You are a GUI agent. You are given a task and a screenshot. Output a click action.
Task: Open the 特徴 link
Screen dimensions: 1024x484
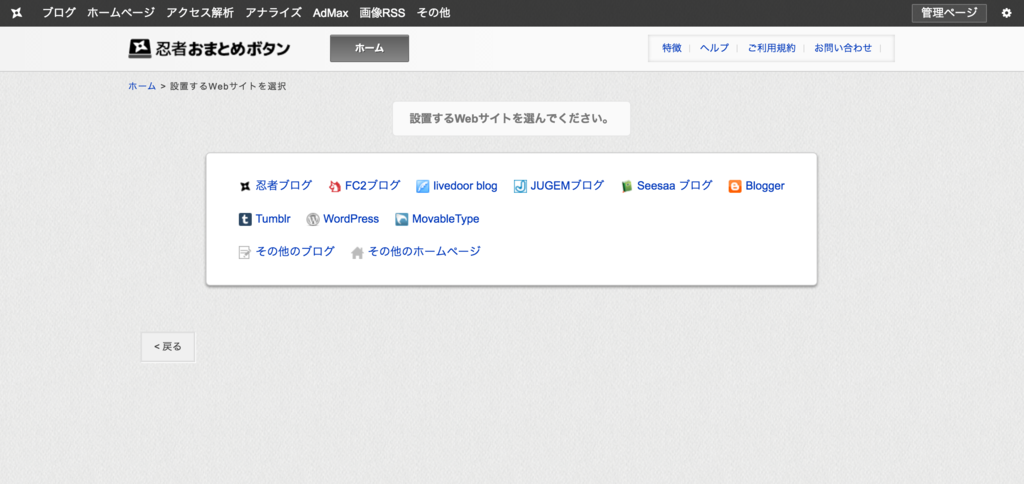(671, 48)
